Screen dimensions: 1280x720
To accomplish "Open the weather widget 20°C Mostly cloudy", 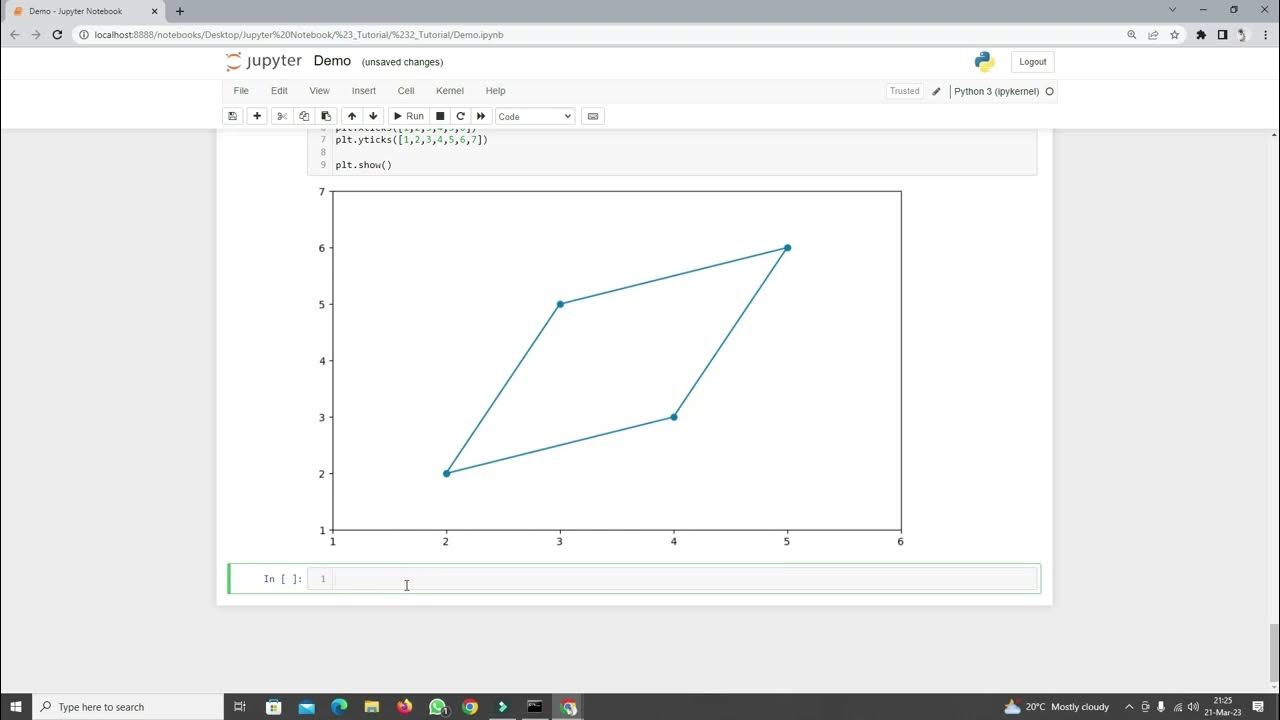I will click(1056, 707).
